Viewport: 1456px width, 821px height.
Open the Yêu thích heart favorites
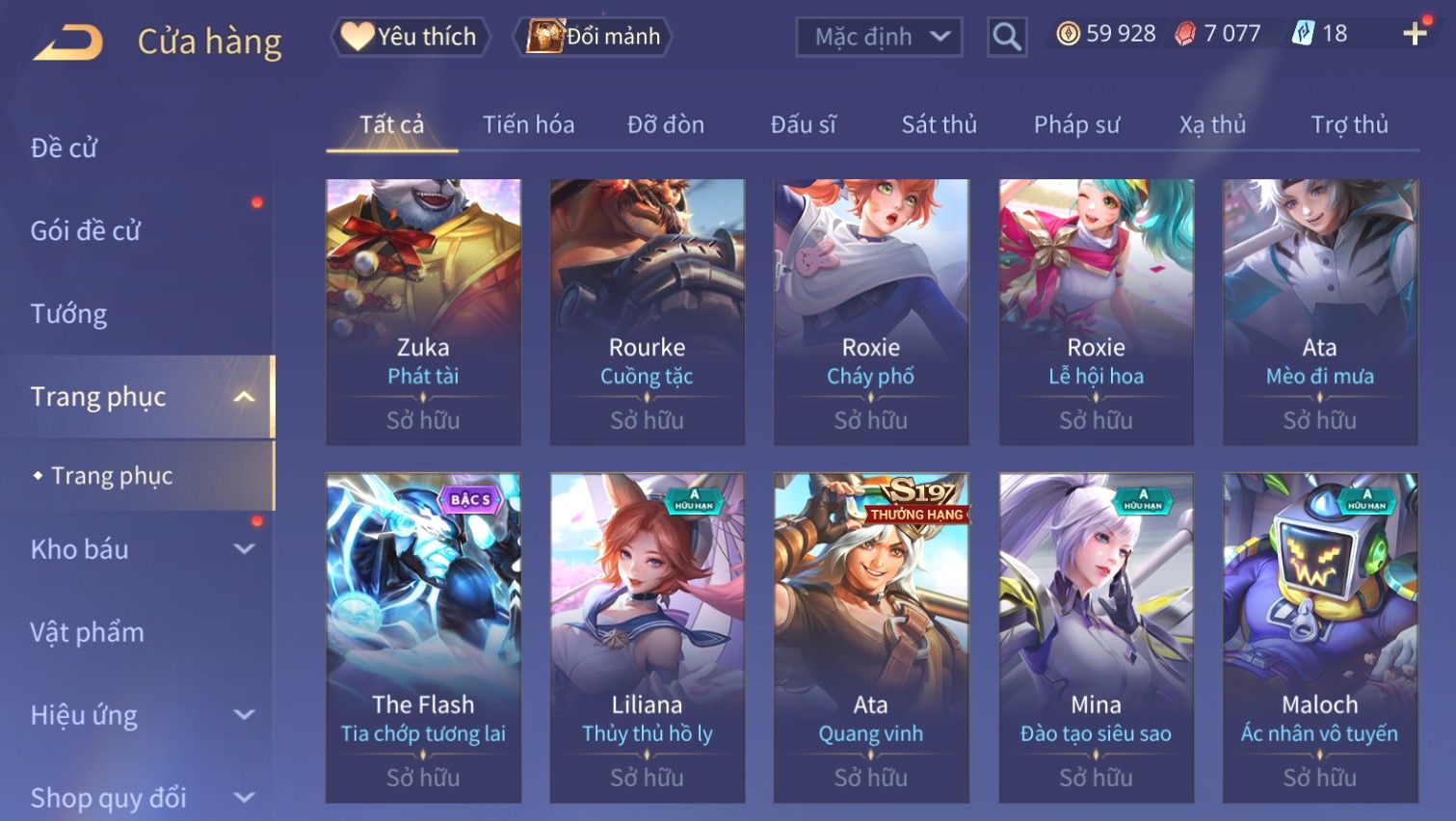(x=410, y=37)
